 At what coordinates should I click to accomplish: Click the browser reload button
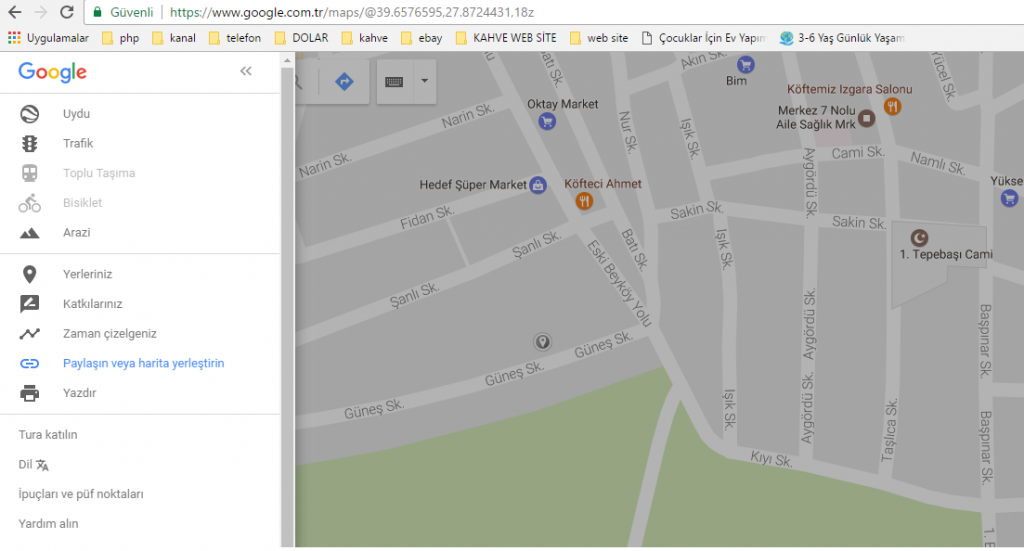coord(67,12)
